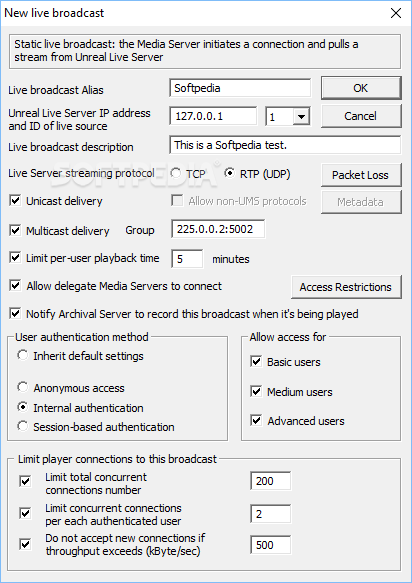This screenshot has height=583, width=412.
Task: Edit the Live broadcast description field
Action: coord(285,145)
